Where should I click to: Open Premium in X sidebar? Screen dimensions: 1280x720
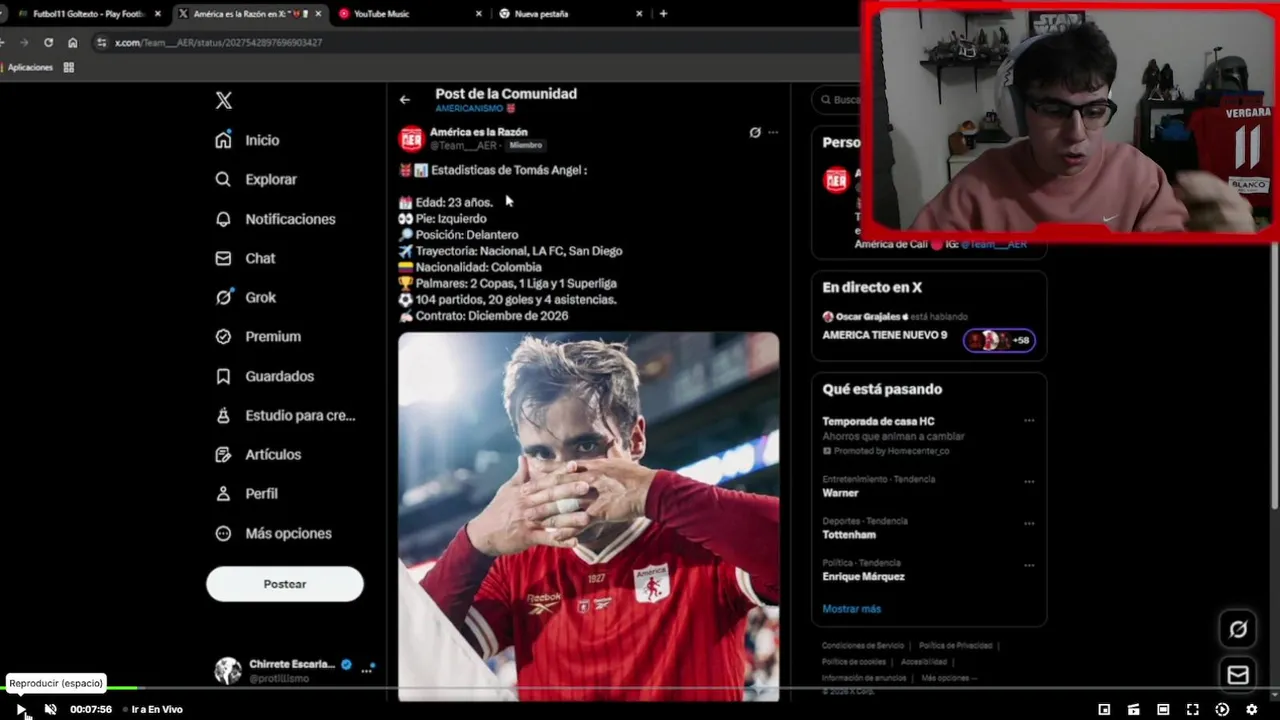click(258, 336)
